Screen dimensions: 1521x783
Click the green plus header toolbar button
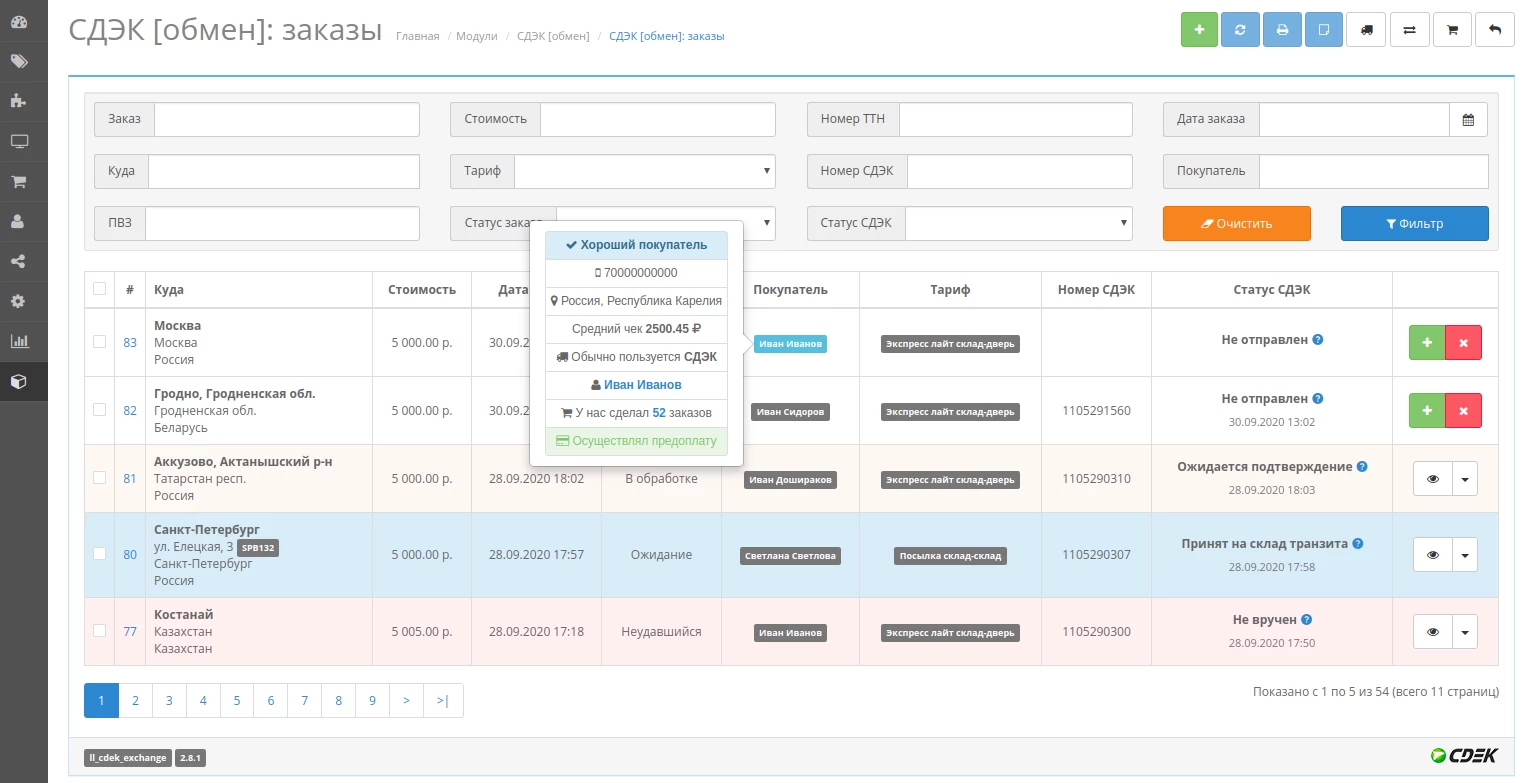tap(1199, 30)
